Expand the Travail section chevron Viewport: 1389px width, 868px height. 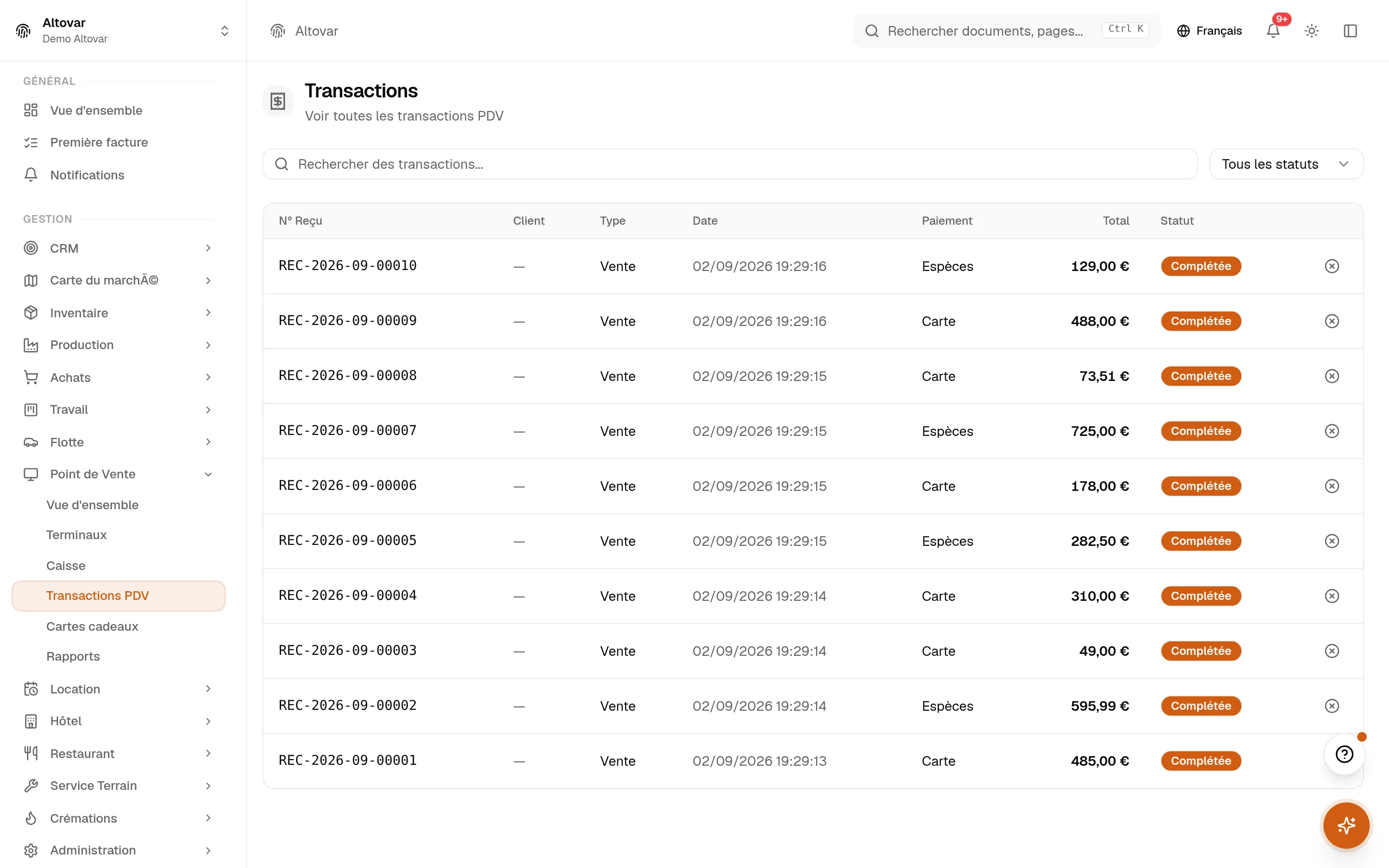[208, 410]
